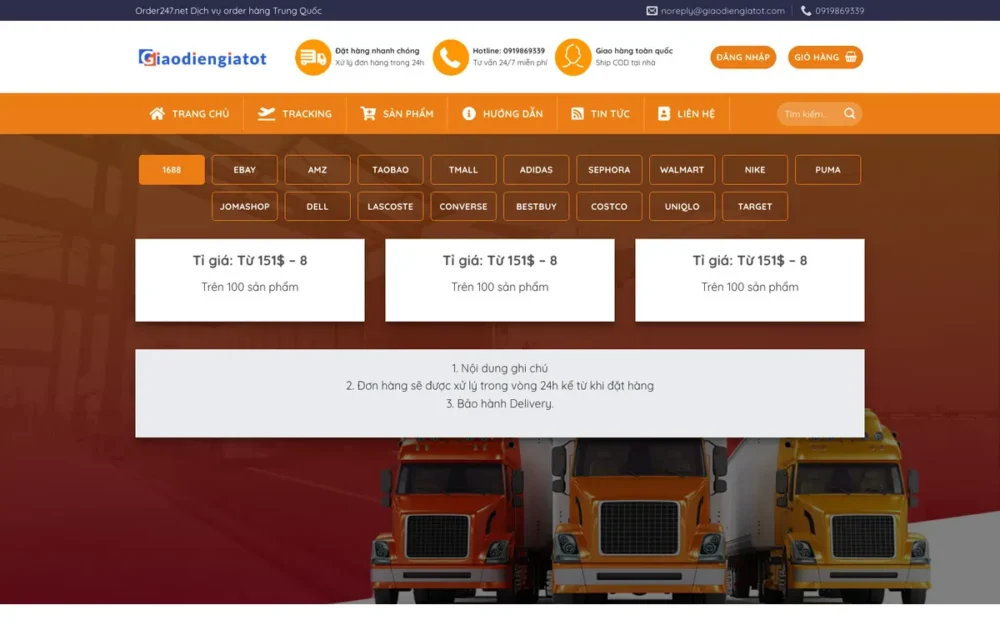Select the BESTBUY store tab
The width and height of the screenshot is (1000, 625).
pos(536,207)
